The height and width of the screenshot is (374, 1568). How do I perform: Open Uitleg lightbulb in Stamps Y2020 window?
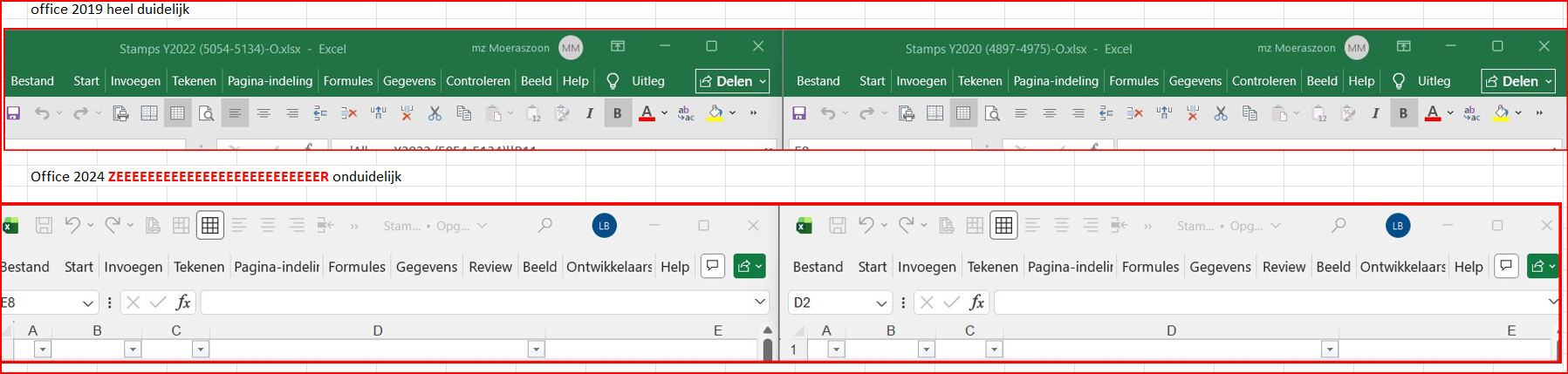click(x=1399, y=81)
